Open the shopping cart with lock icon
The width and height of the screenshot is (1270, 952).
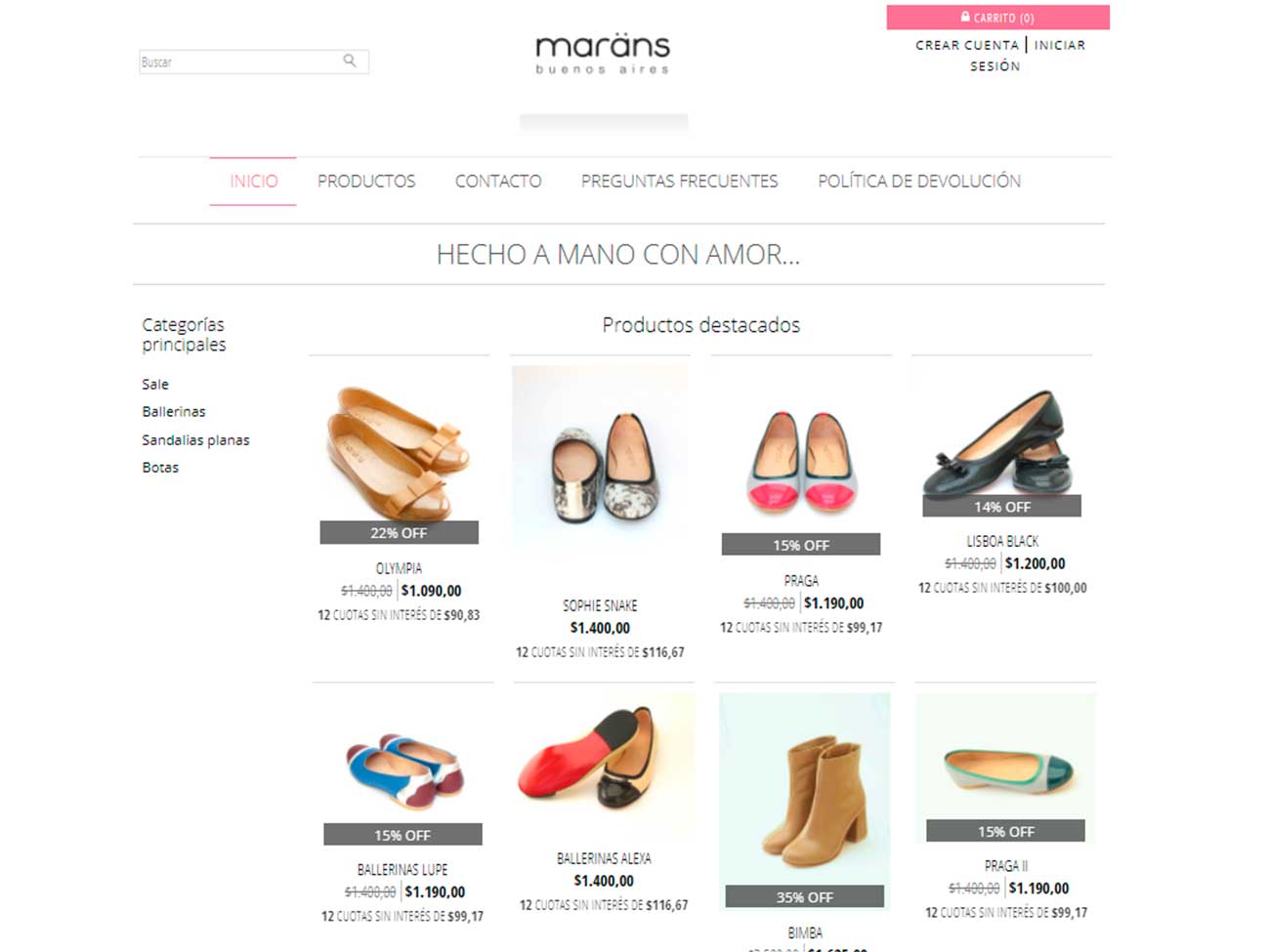point(997,18)
